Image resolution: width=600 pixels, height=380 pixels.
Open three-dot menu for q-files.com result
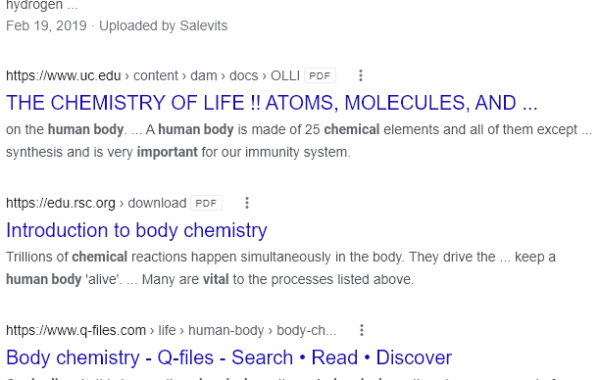[x=362, y=330]
